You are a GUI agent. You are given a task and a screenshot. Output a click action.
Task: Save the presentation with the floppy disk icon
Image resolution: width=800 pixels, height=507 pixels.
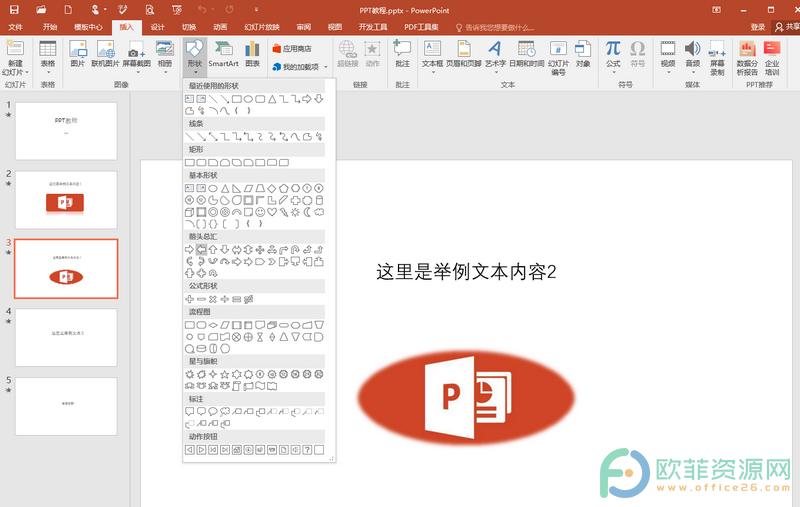pyautogui.click(x=14, y=9)
